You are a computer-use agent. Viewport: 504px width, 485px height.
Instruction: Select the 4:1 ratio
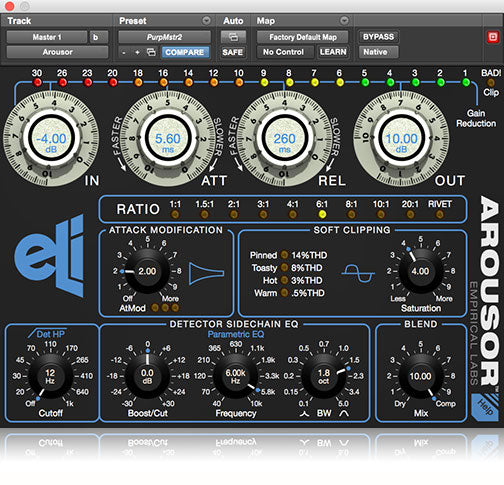[292, 214]
